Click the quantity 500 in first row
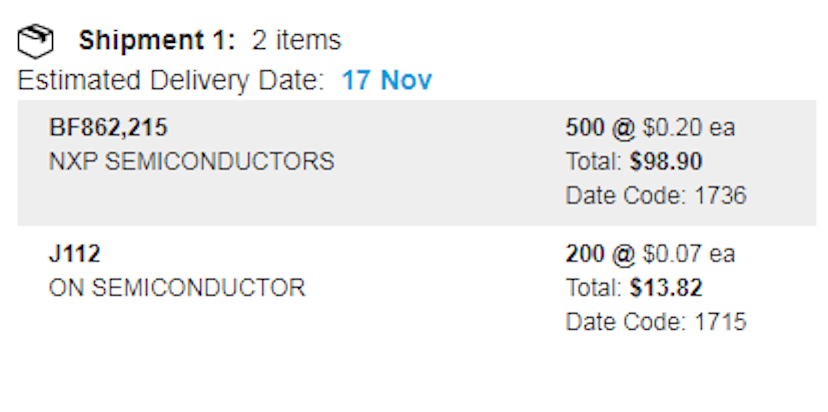This screenshot has height=412, width=828. 585,127
